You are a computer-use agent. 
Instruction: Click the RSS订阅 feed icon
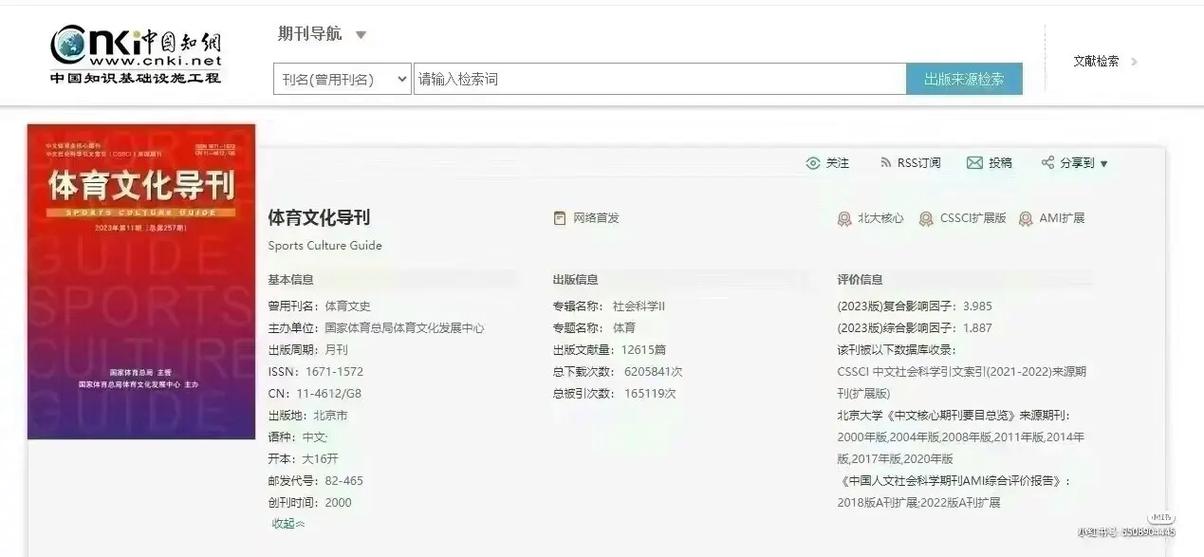tap(885, 163)
